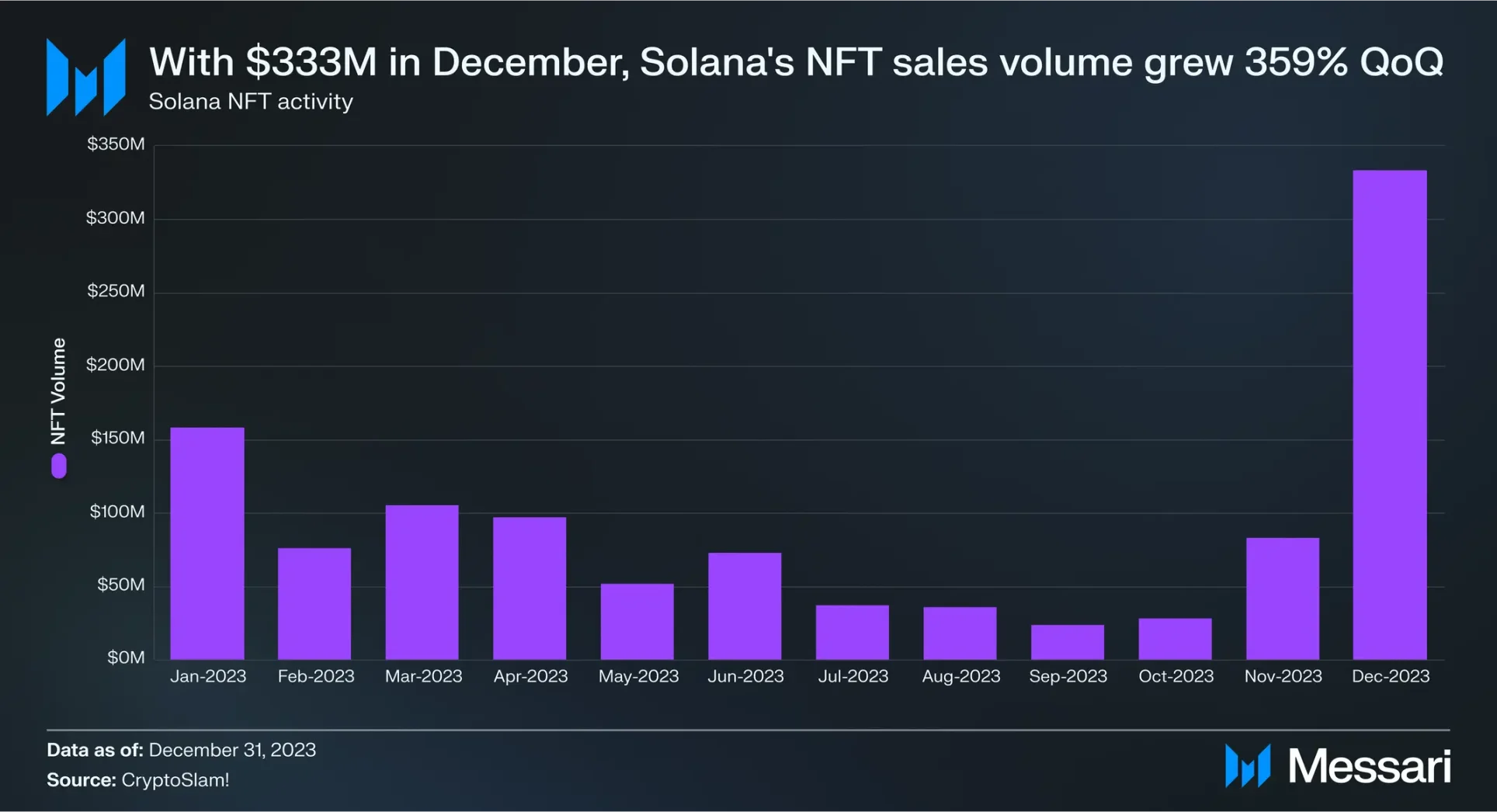Click the December 31, 2023 date text
This screenshot has height=812, width=1497.
tap(232, 750)
